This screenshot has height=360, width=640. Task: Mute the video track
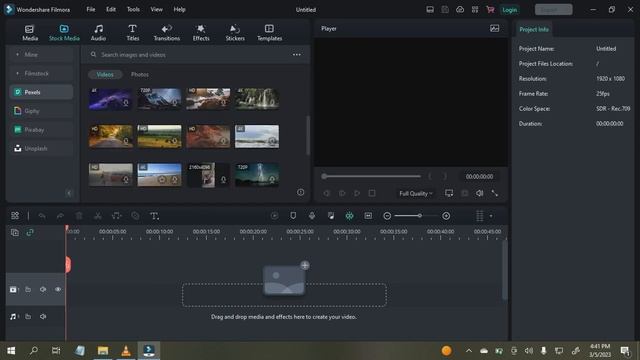coord(43,289)
